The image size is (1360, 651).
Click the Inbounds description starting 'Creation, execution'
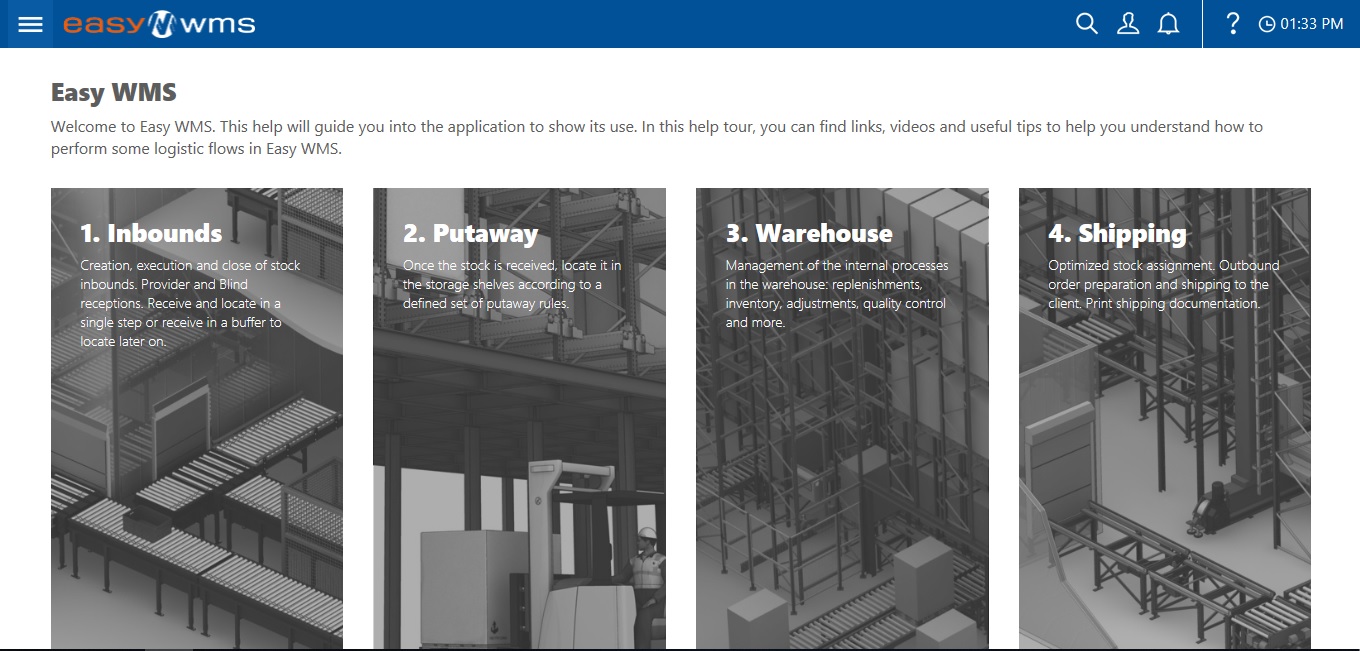(x=191, y=303)
